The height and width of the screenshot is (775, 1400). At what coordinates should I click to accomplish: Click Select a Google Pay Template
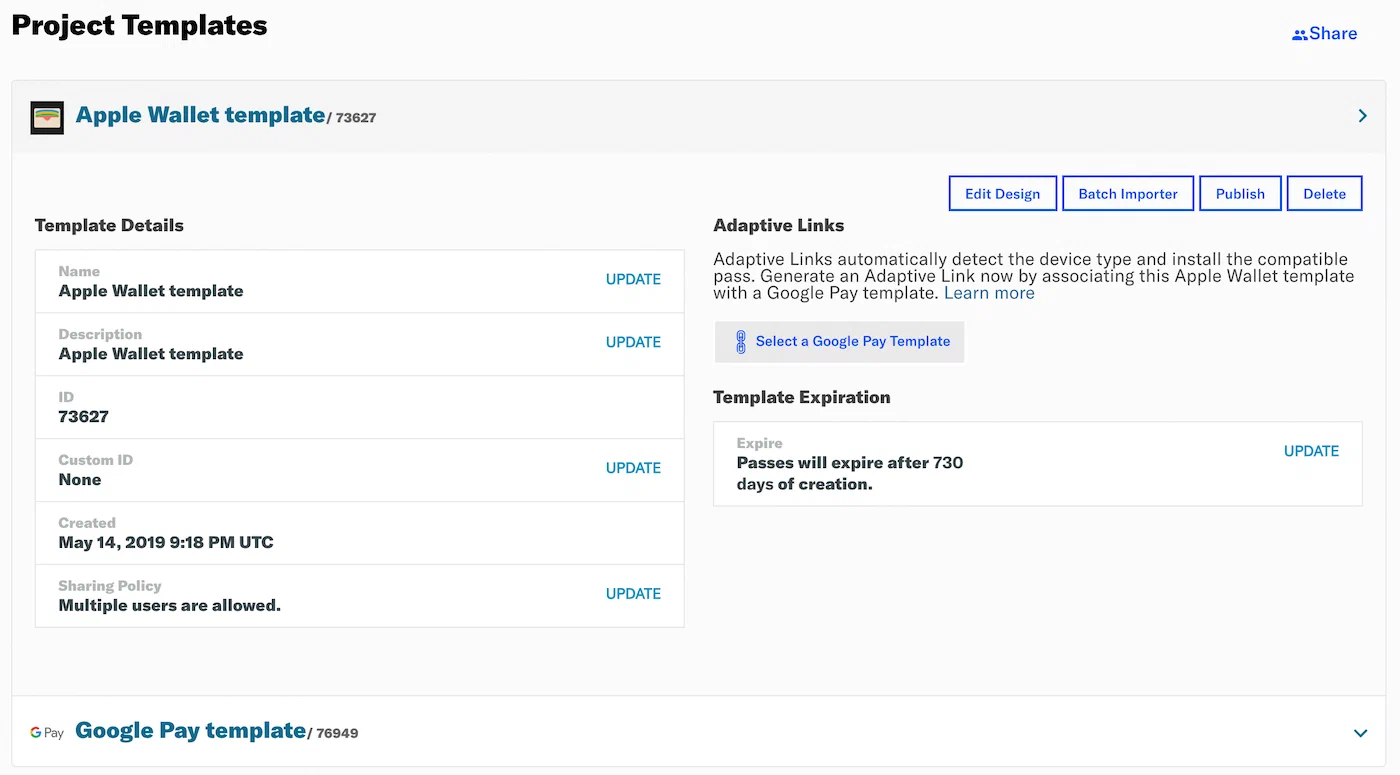[853, 341]
